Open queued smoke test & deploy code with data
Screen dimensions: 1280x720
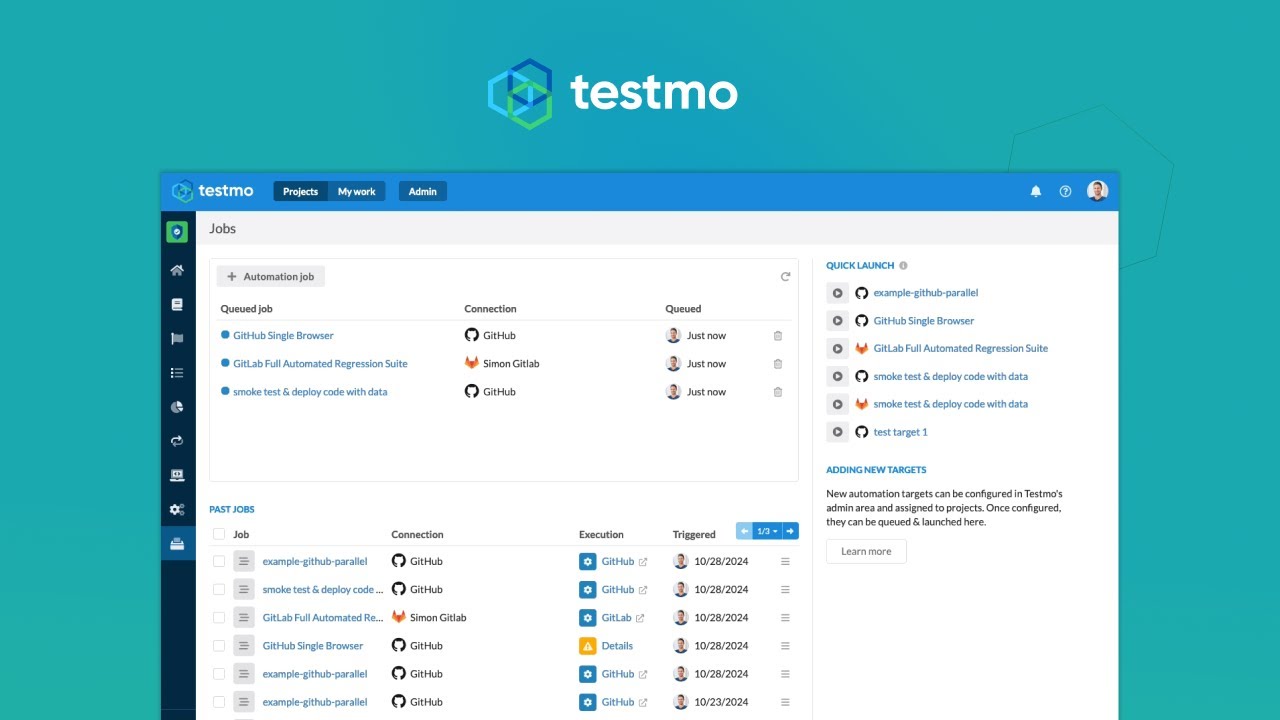[x=310, y=392]
